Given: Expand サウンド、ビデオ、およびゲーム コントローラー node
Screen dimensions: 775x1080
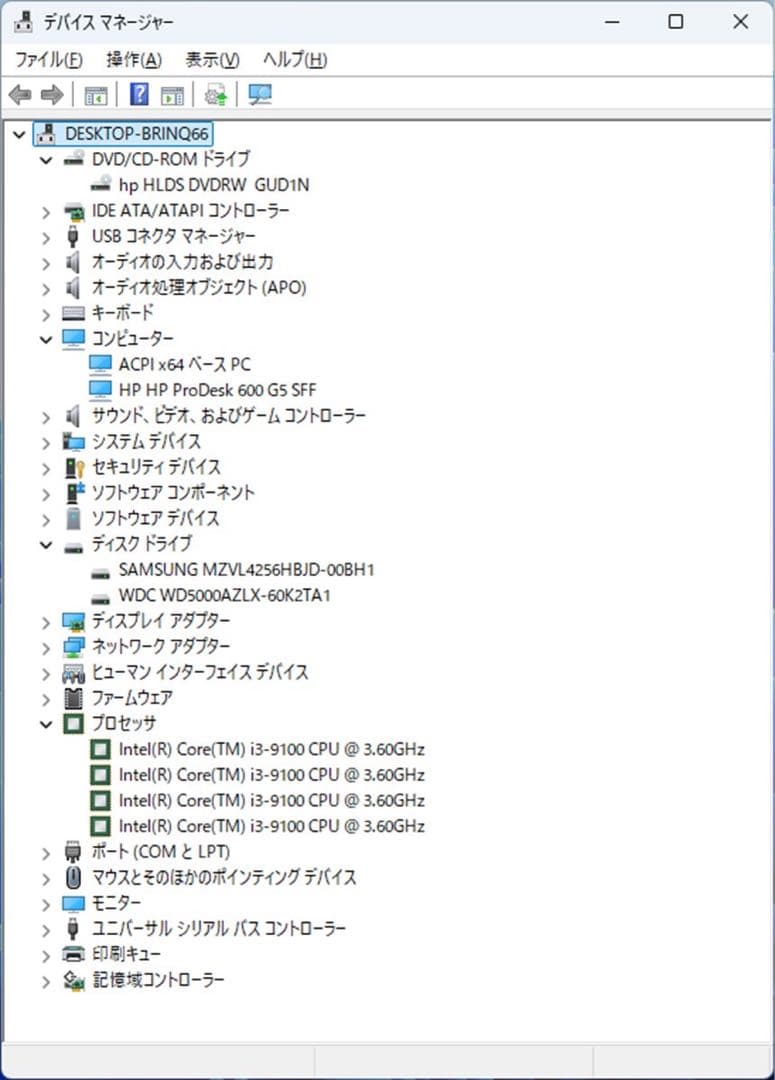Looking at the screenshot, I should pyautogui.click(x=46, y=417).
